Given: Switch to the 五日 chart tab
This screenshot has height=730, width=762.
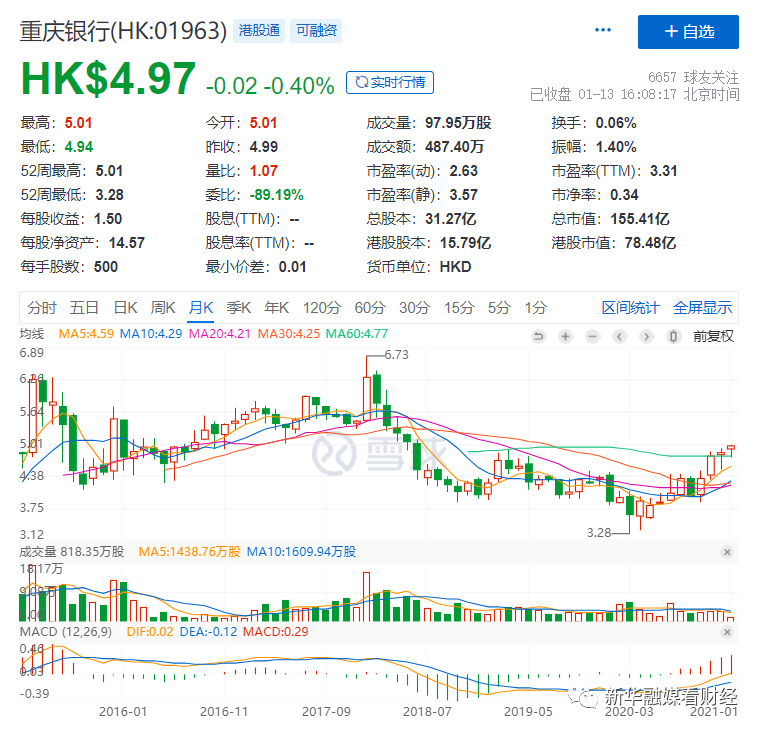Looking at the screenshot, I should (85, 308).
